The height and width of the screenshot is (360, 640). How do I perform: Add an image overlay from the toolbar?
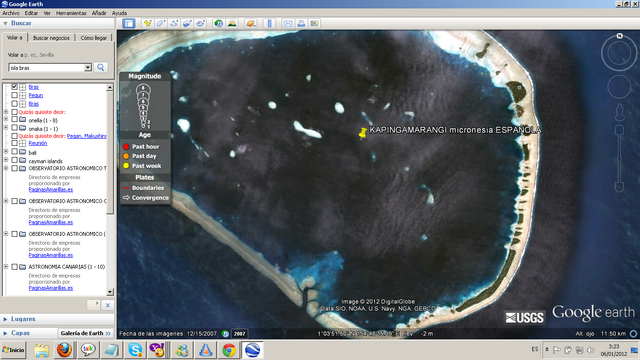coord(187,23)
